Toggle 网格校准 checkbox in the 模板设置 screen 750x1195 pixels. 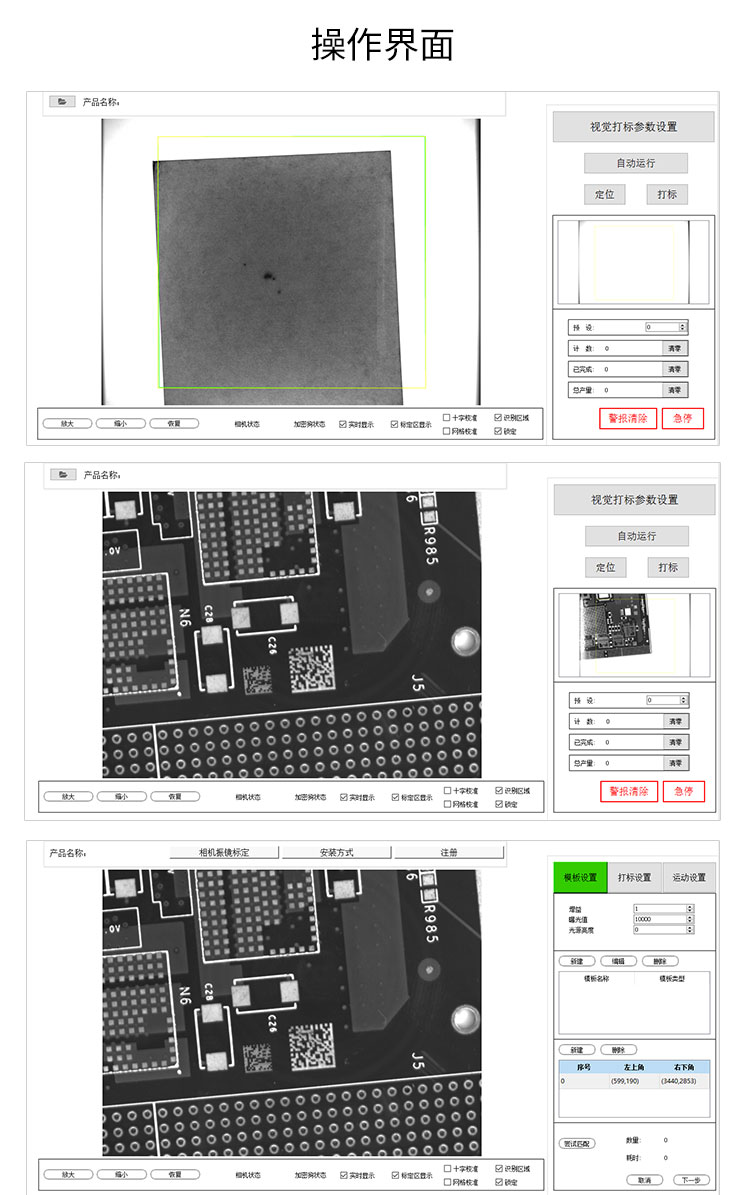pyautogui.click(x=447, y=1182)
